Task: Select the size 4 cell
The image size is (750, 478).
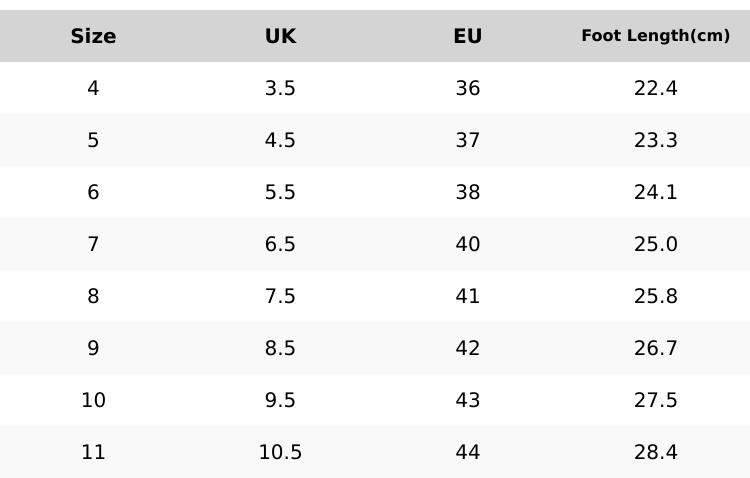Action: (x=93, y=89)
